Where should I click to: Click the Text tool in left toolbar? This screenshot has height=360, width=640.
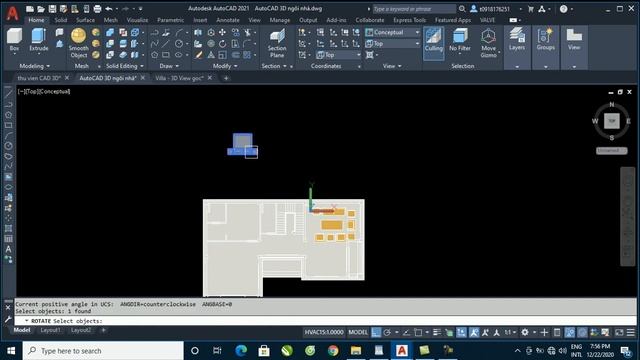[x=8, y=249]
